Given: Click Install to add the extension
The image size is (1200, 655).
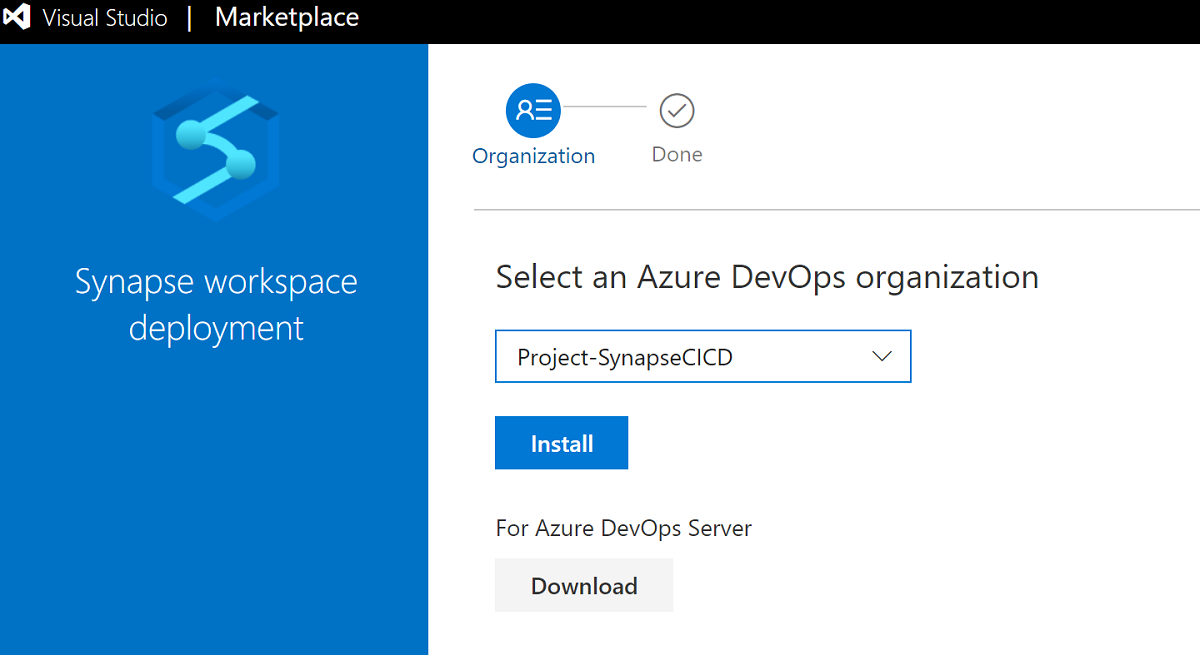Looking at the screenshot, I should (561, 442).
